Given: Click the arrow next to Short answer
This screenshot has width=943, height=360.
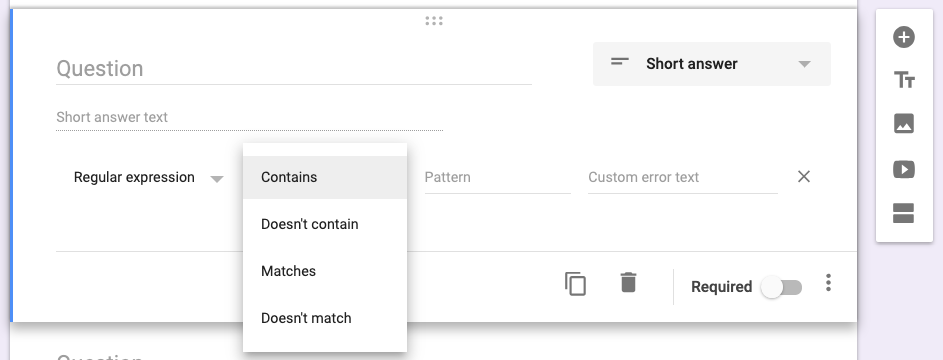Looking at the screenshot, I should (x=804, y=64).
